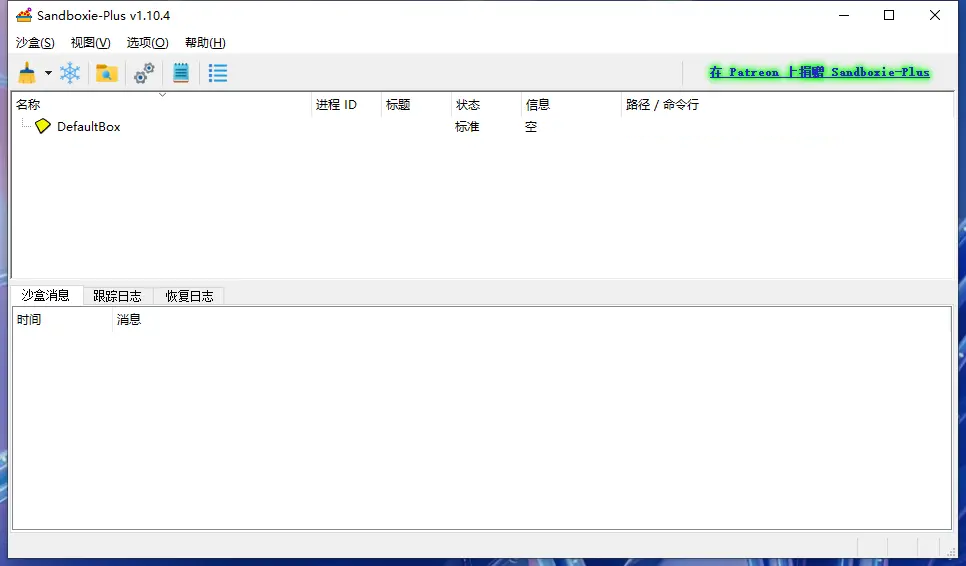Sort by the 名称 column header
The width and height of the screenshot is (966, 566).
(162, 105)
